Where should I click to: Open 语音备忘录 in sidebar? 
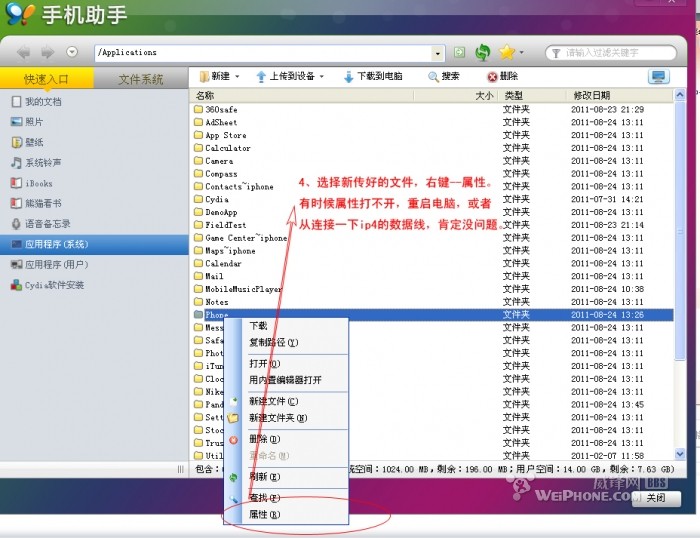coord(41,224)
